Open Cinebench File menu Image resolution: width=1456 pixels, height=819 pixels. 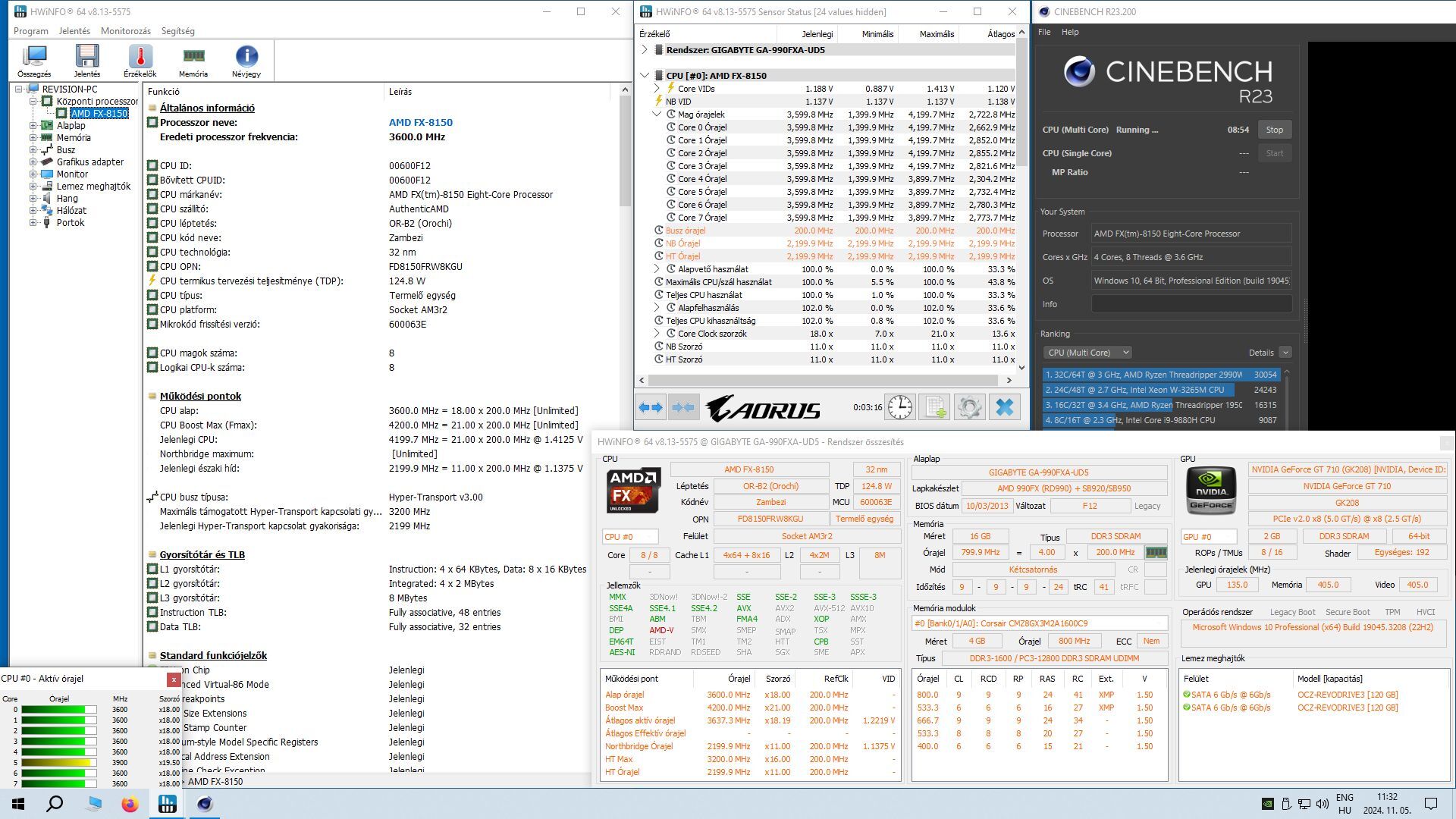[x=1044, y=32]
